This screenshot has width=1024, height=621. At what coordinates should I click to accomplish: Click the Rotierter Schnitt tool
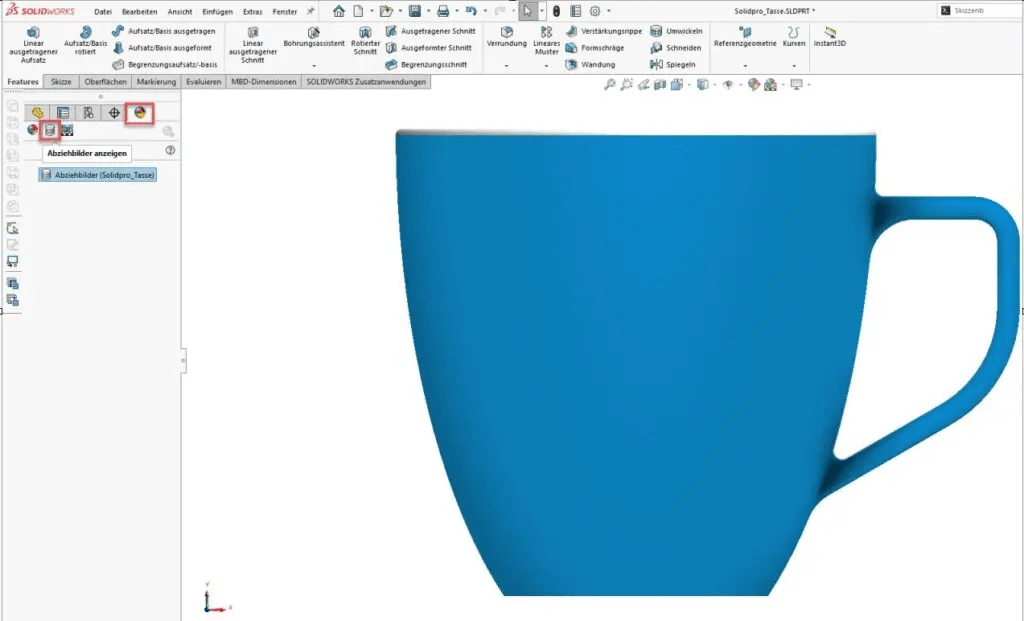(x=365, y=33)
